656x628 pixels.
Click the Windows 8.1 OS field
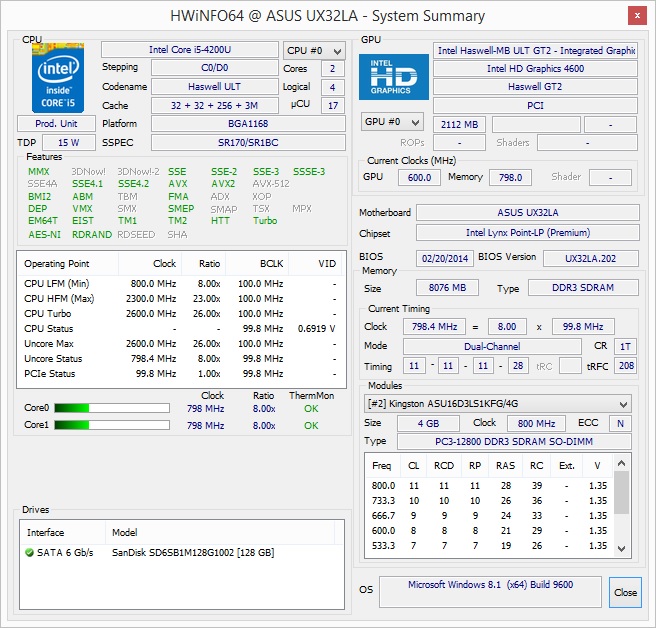(490, 592)
